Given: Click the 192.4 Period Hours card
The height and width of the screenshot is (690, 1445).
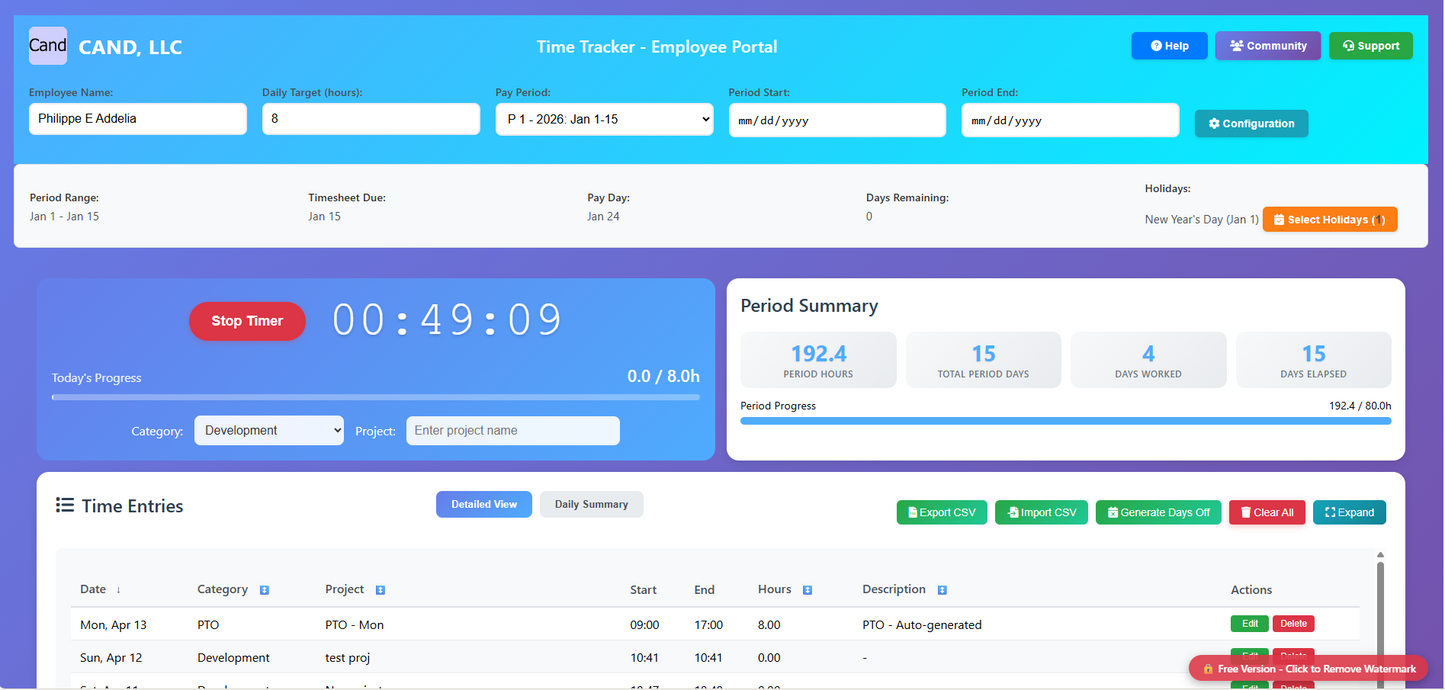Looking at the screenshot, I should click(818, 360).
